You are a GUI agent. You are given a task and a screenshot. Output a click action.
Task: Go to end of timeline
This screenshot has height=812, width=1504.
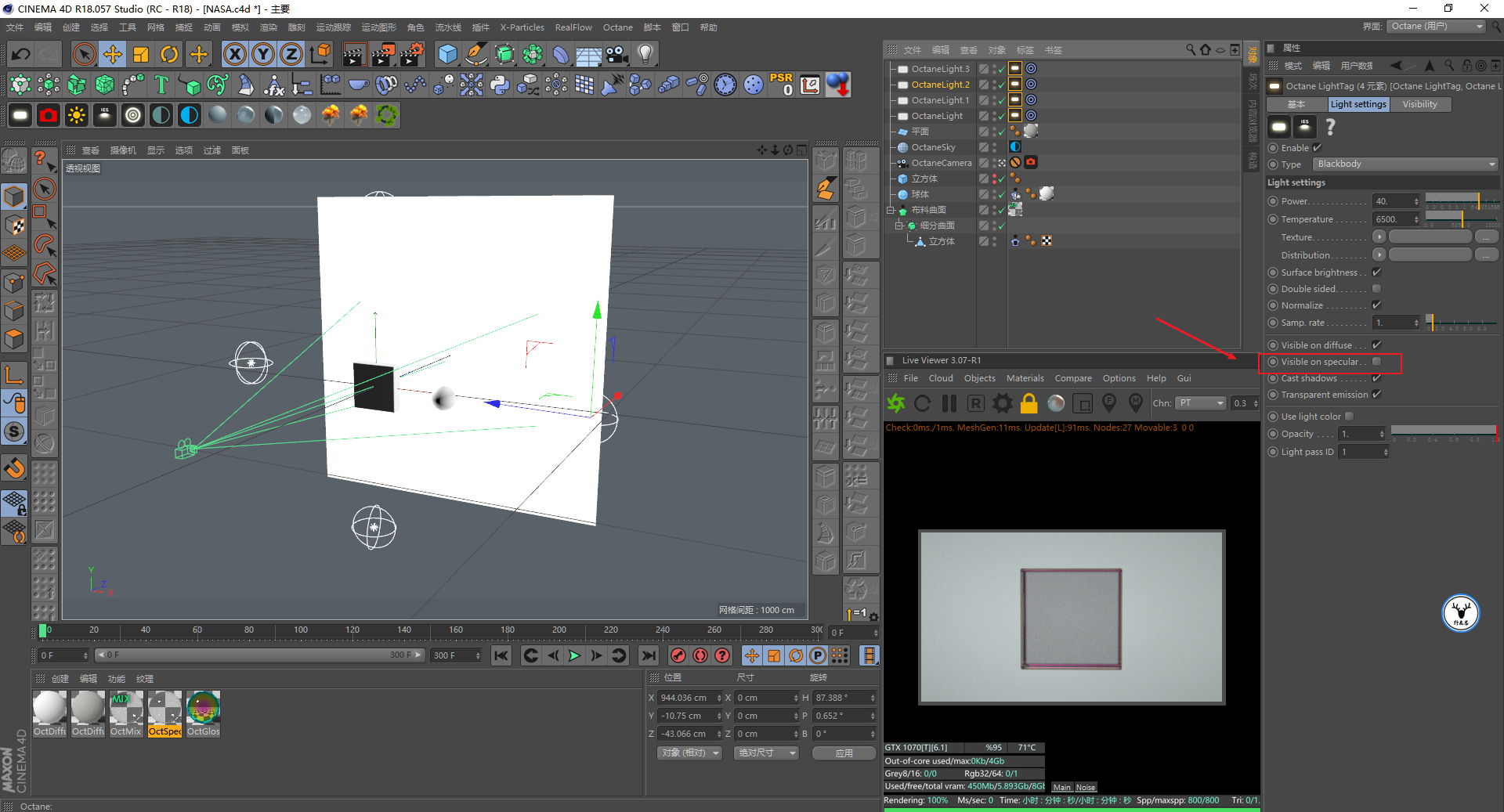pyautogui.click(x=649, y=655)
